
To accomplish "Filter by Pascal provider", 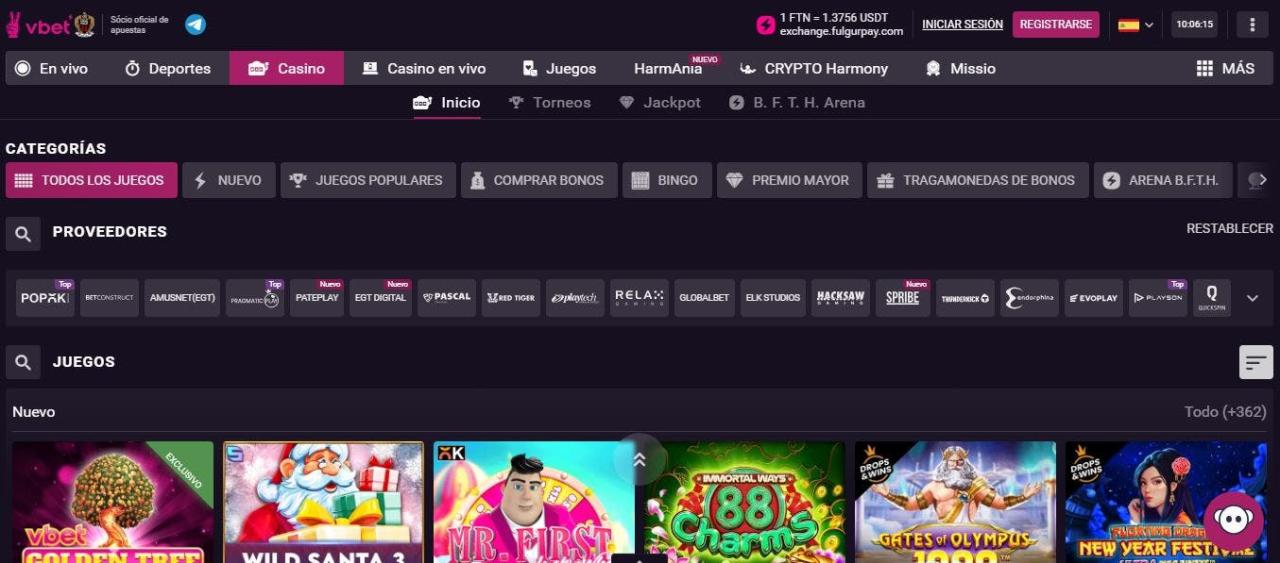I will (446, 298).
